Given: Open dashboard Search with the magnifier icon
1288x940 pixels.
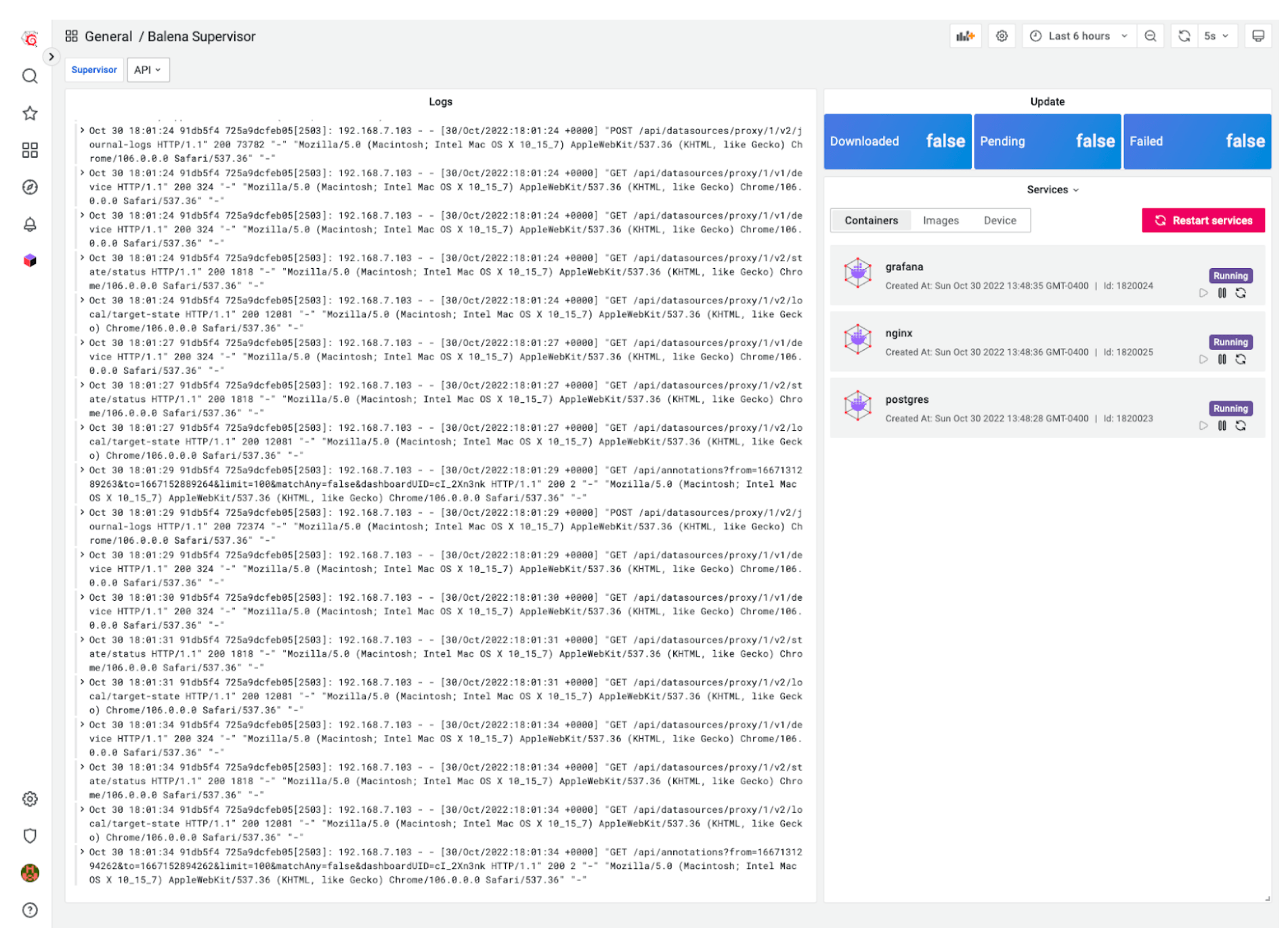Looking at the screenshot, I should (30, 77).
